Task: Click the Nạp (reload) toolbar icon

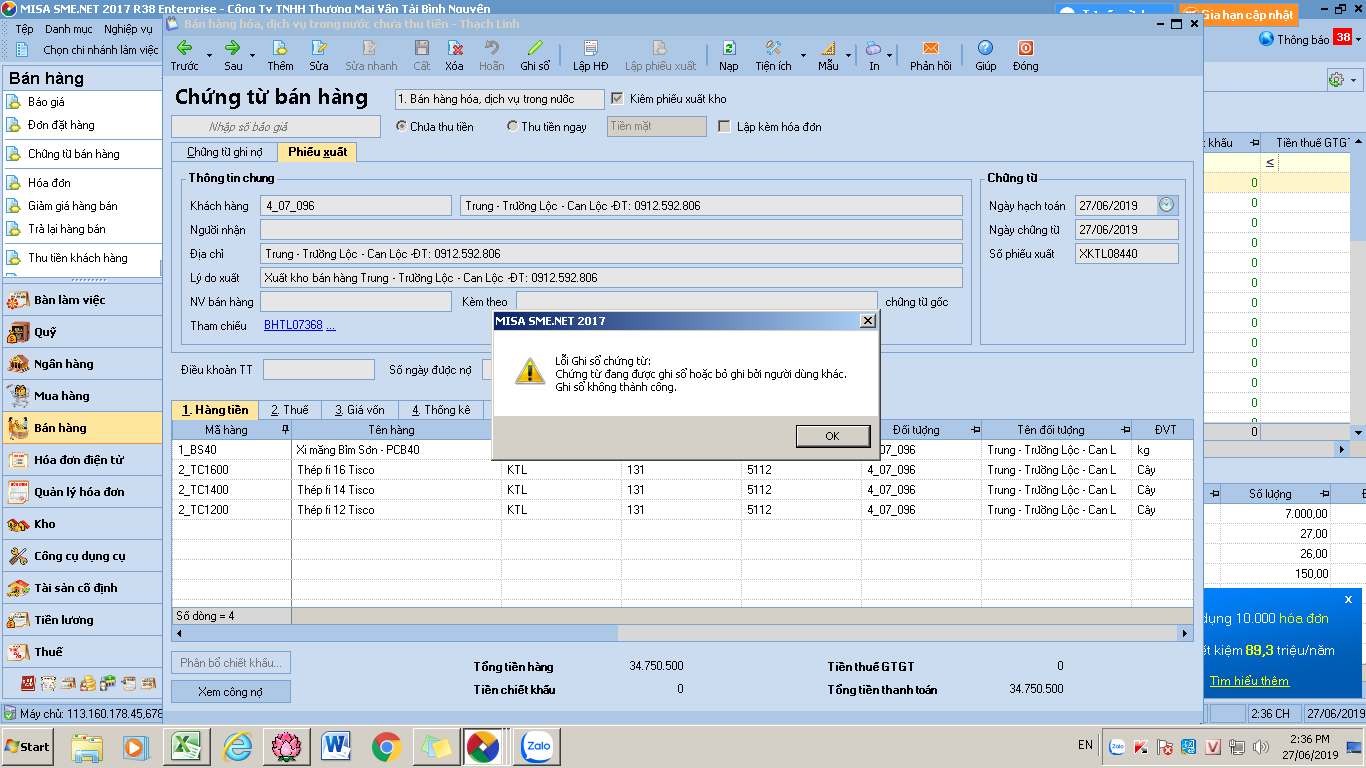Action: (729, 48)
